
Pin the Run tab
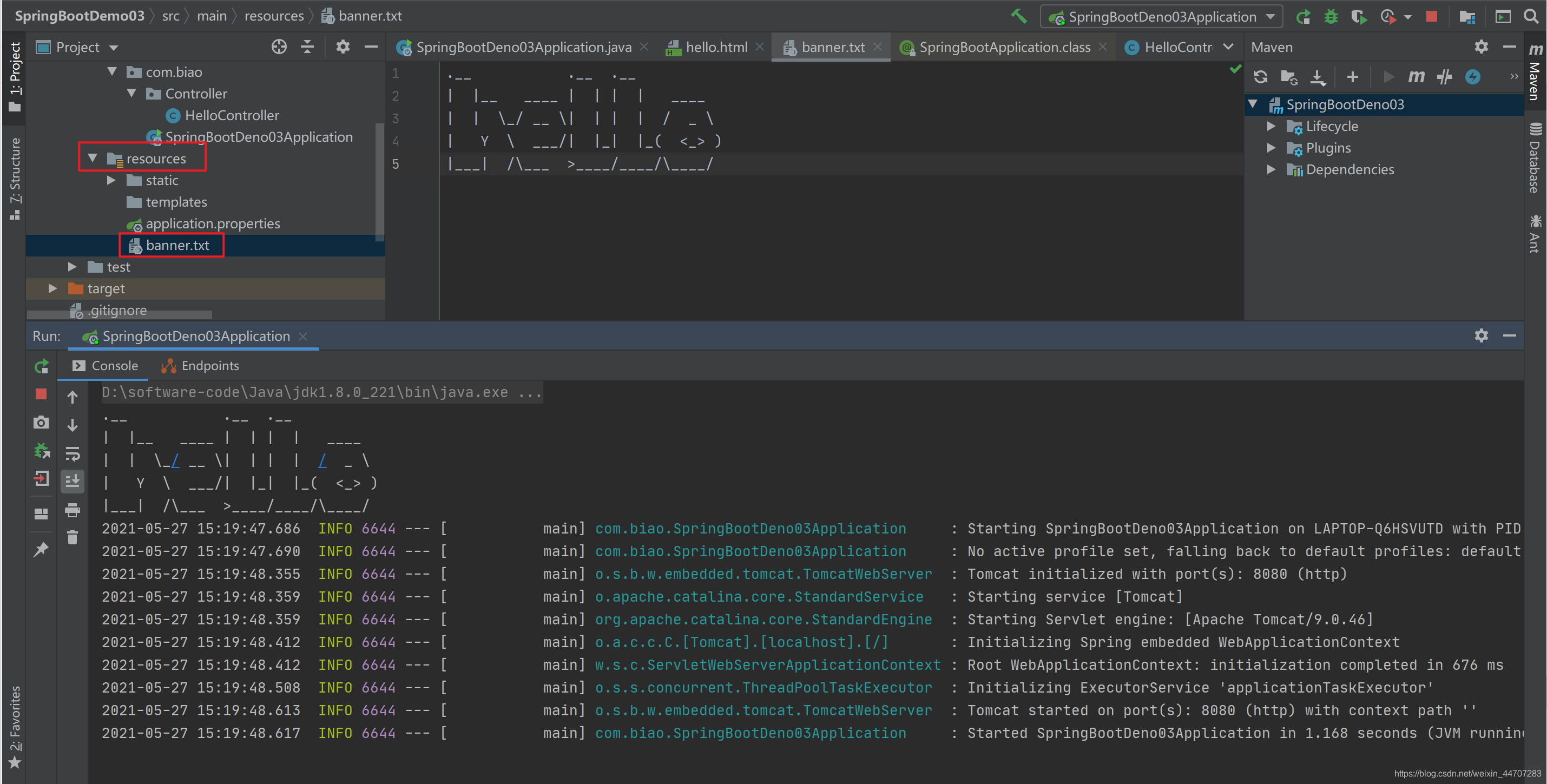[x=41, y=549]
